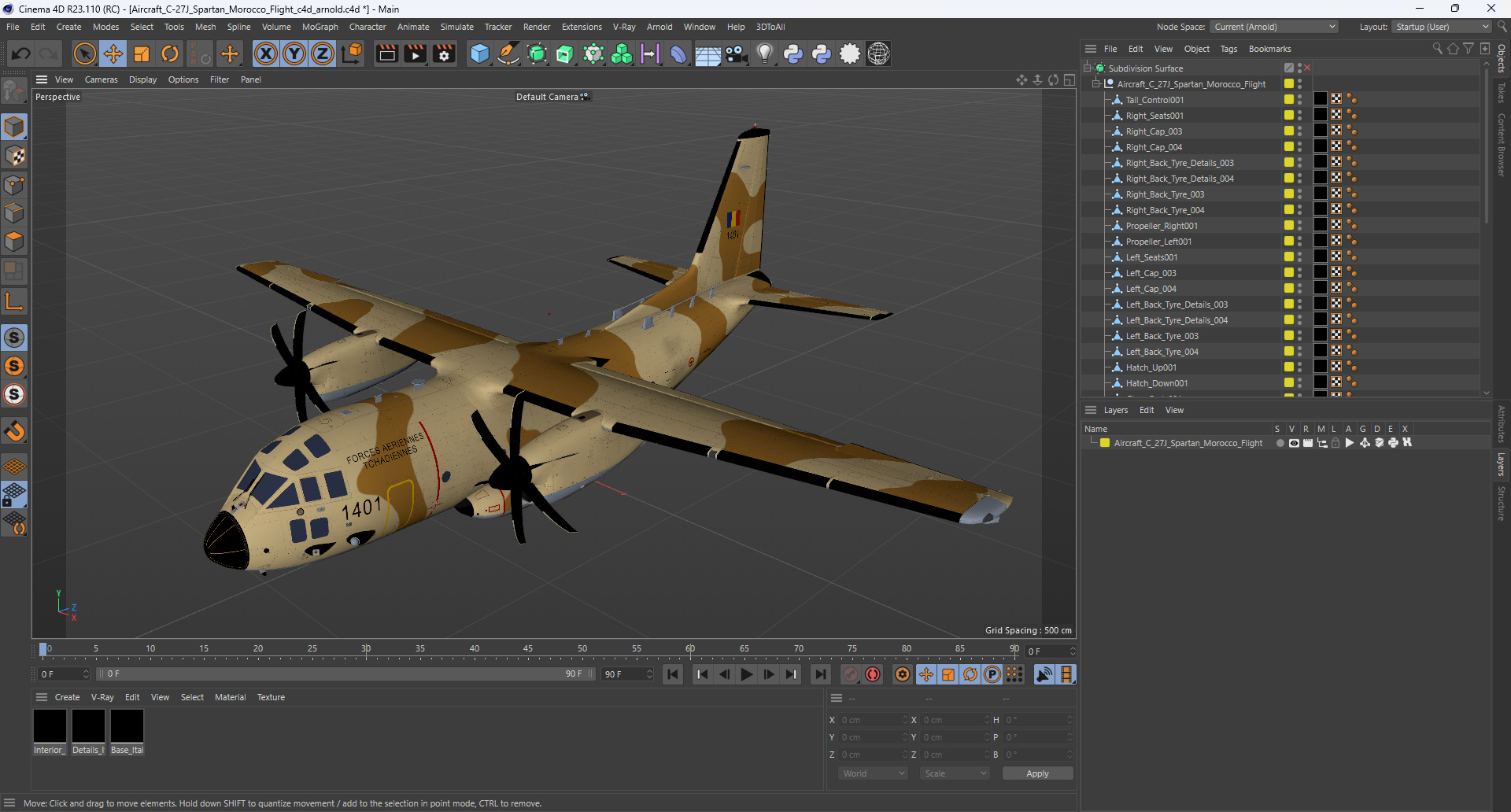The height and width of the screenshot is (812, 1511).
Task: Click the Undo arrow icon
Action: 21,54
